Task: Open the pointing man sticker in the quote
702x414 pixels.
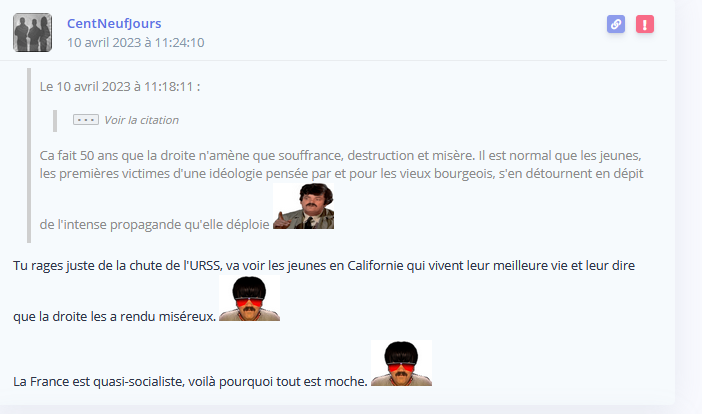Action: [304, 206]
